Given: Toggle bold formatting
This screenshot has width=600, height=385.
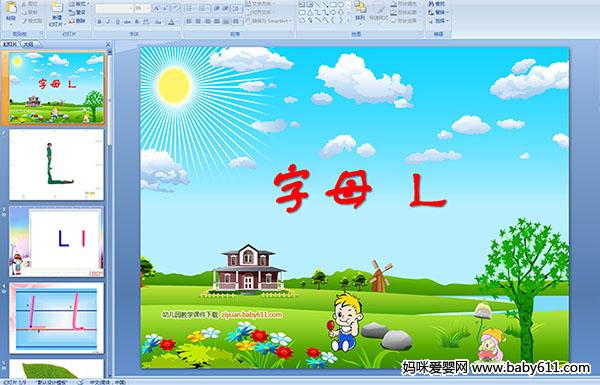Looking at the screenshot, I should tap(99, 22).
